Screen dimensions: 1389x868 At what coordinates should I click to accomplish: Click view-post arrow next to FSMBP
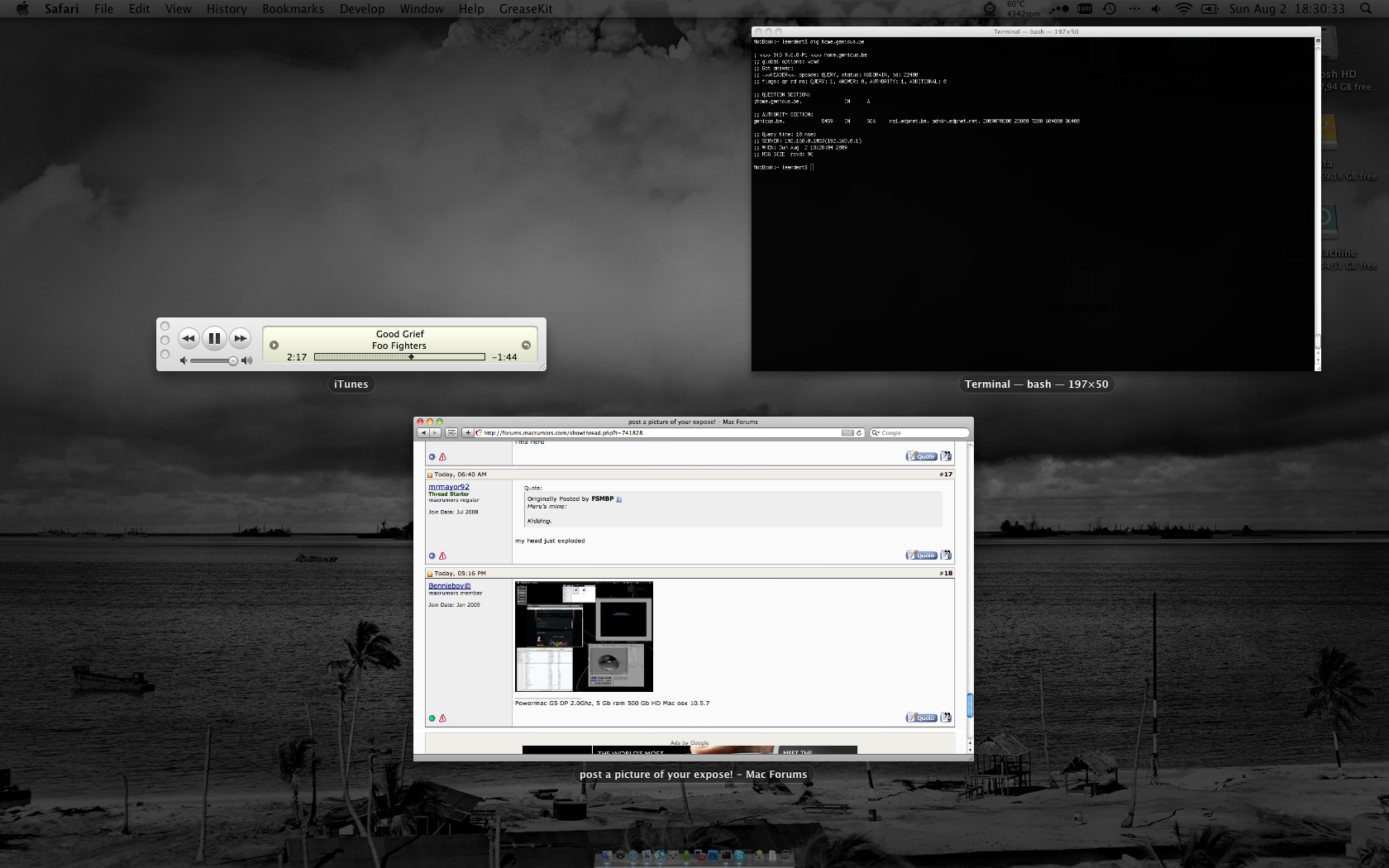[618, 499]
